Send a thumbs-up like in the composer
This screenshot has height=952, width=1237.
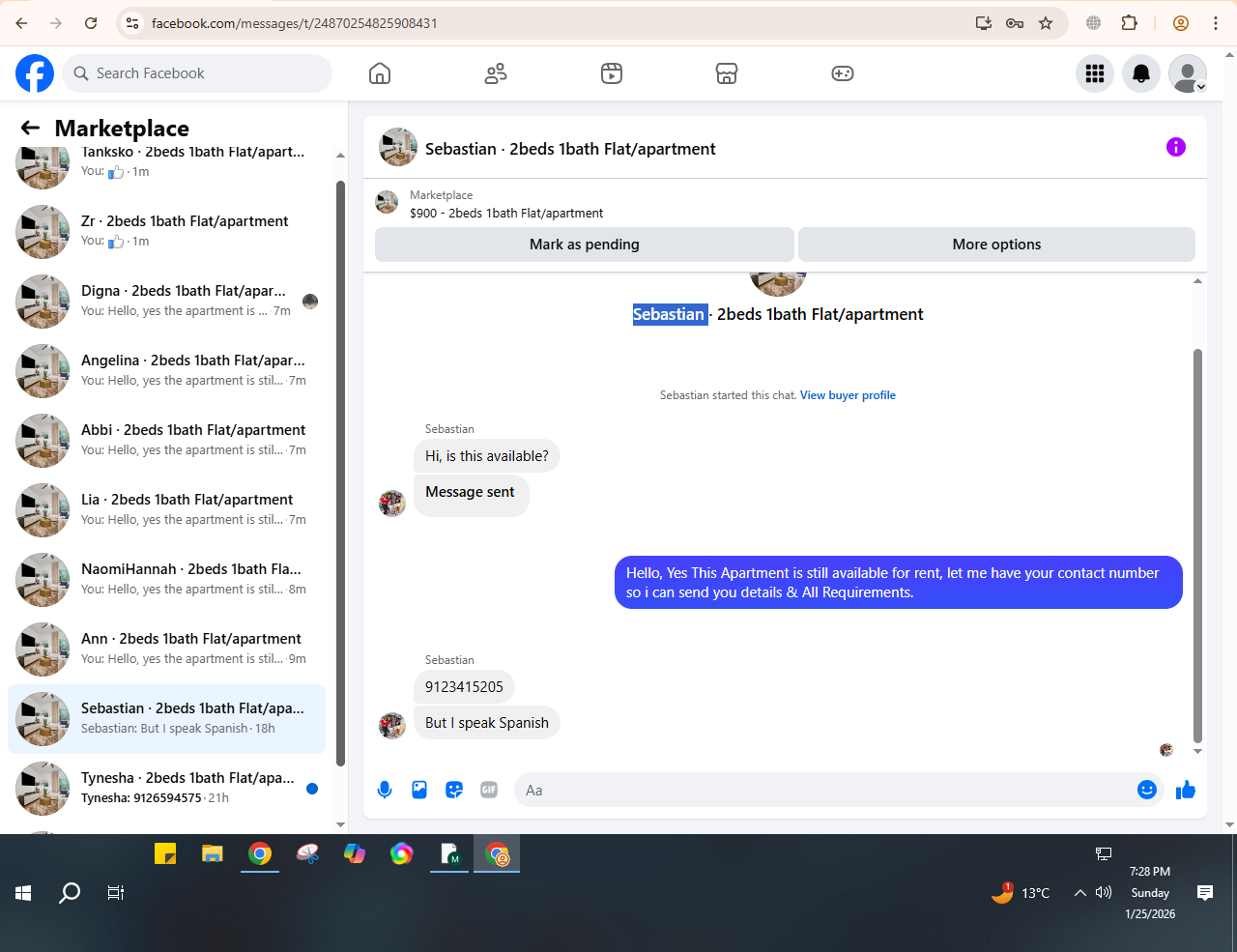(x=1186, y=790)
